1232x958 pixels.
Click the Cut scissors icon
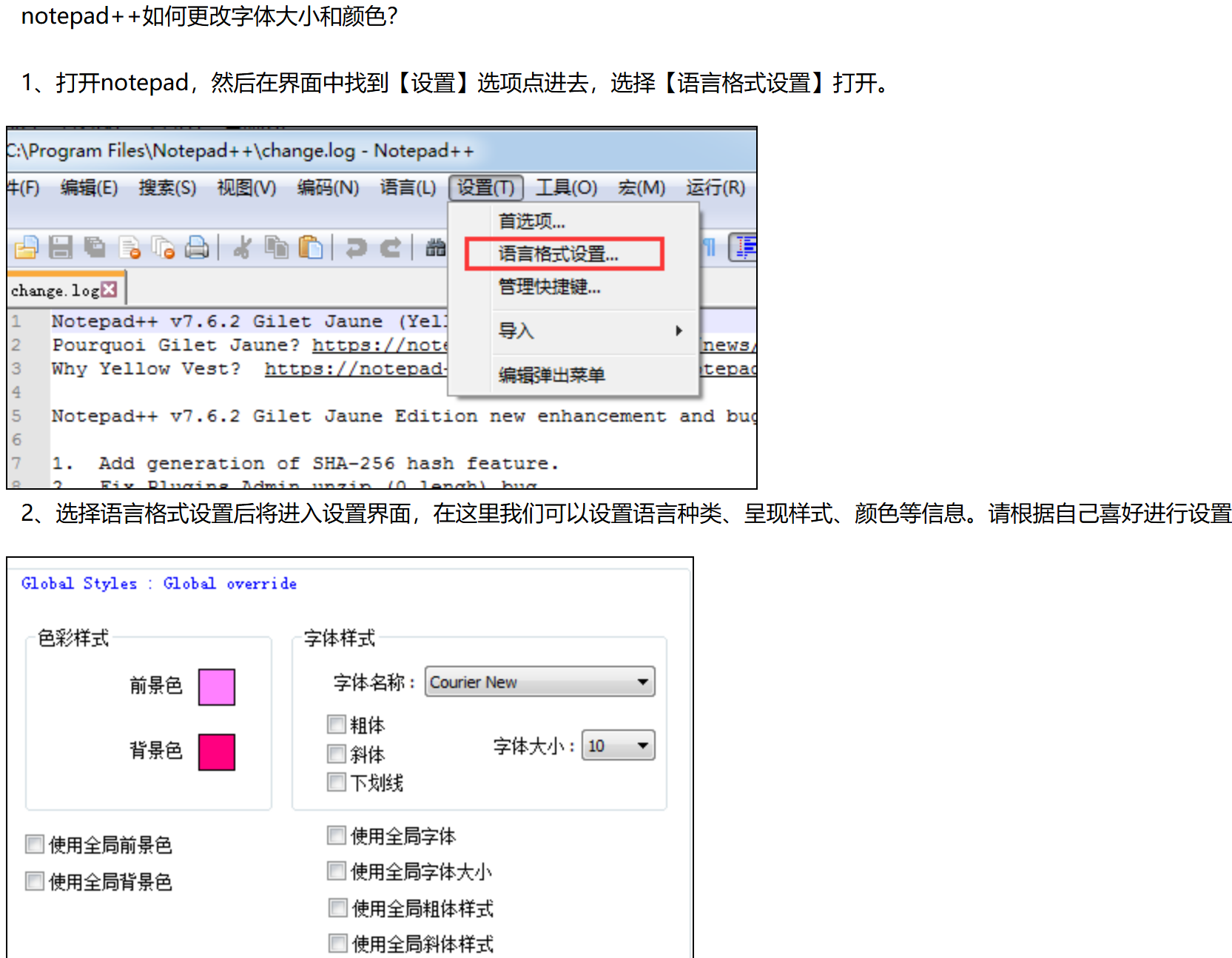[x=242, y=247]
